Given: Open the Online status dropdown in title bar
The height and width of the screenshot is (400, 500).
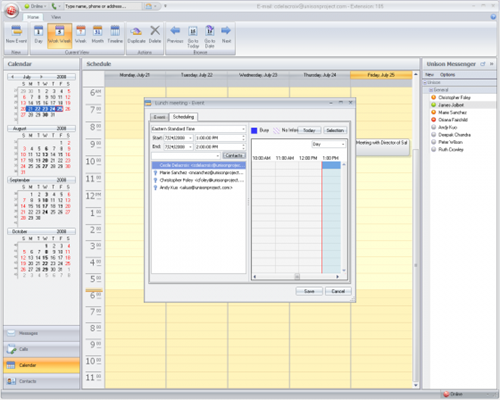Looking at the screenshot, I should point(35,6).
